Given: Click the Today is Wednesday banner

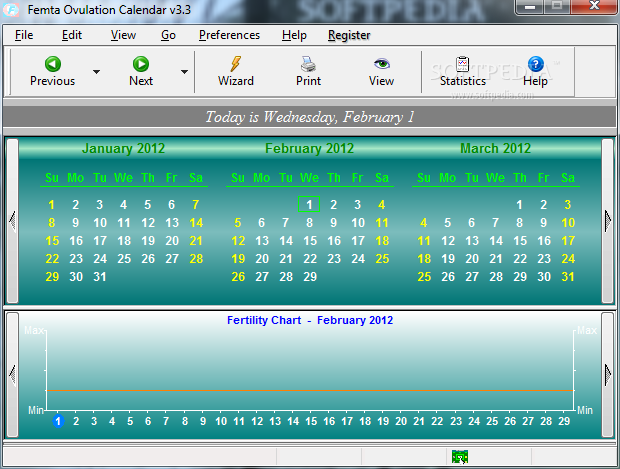Looking at the screenshot, I should pyautogui.click(x=310, y=117).
